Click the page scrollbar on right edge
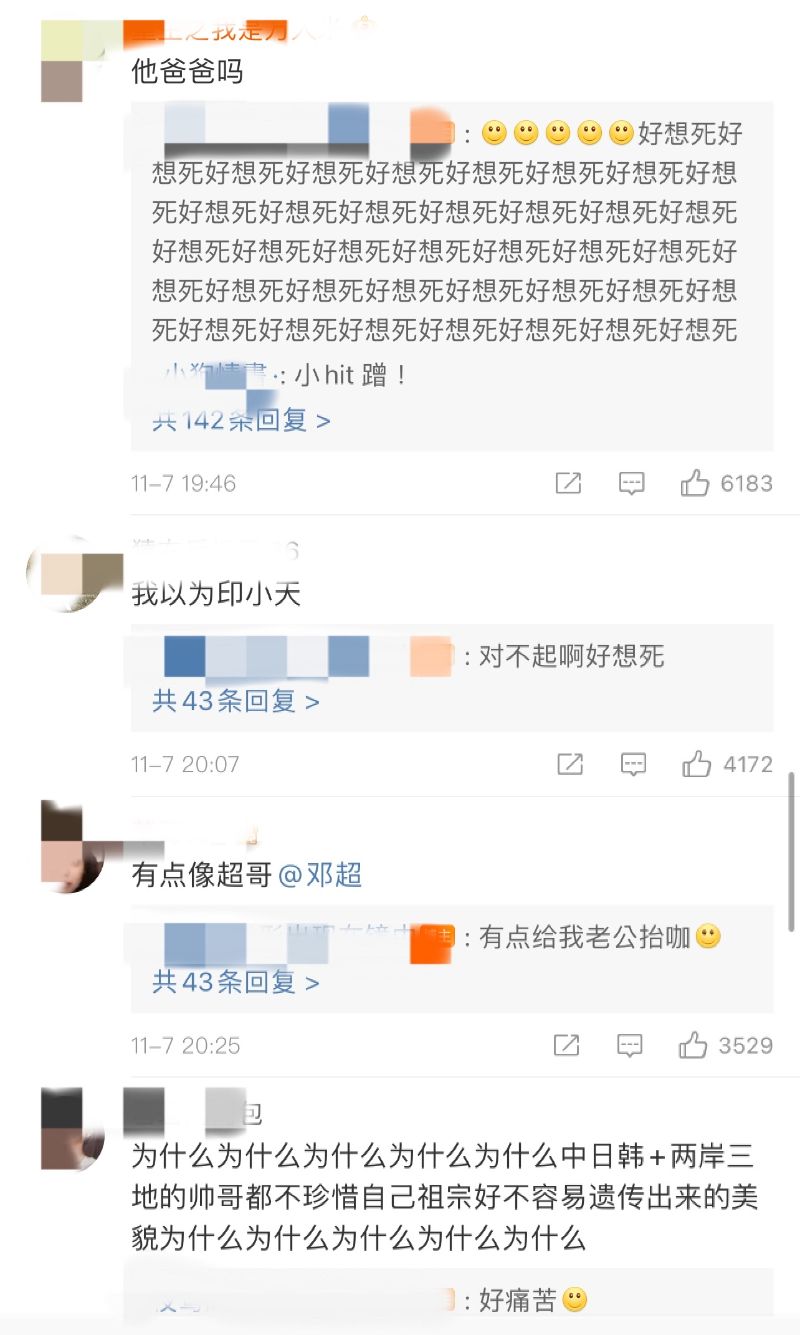 [792, 850]
